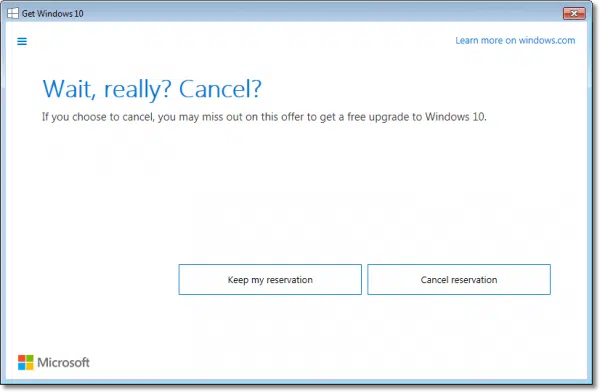
Task: Choose Keep my reservation
Action: click(x=270, y=279)
